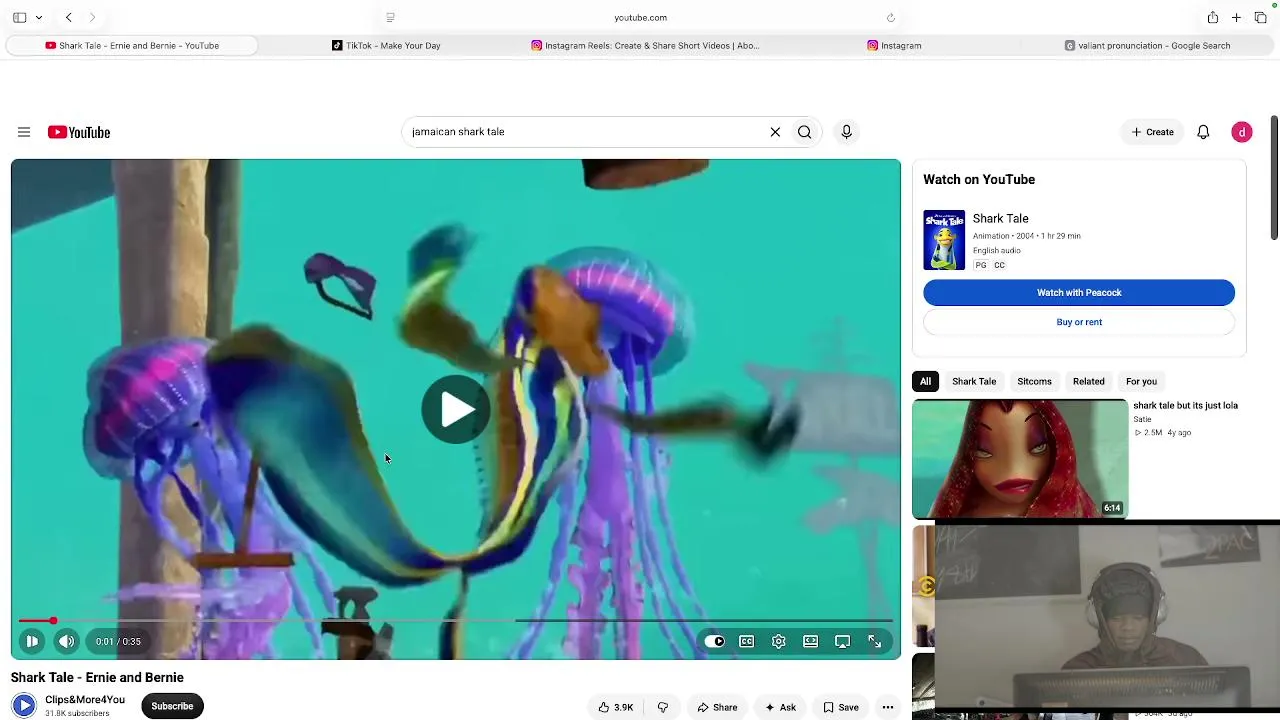Click the Safari forward arrow
1280x720 pixels.
coord(92,17)
